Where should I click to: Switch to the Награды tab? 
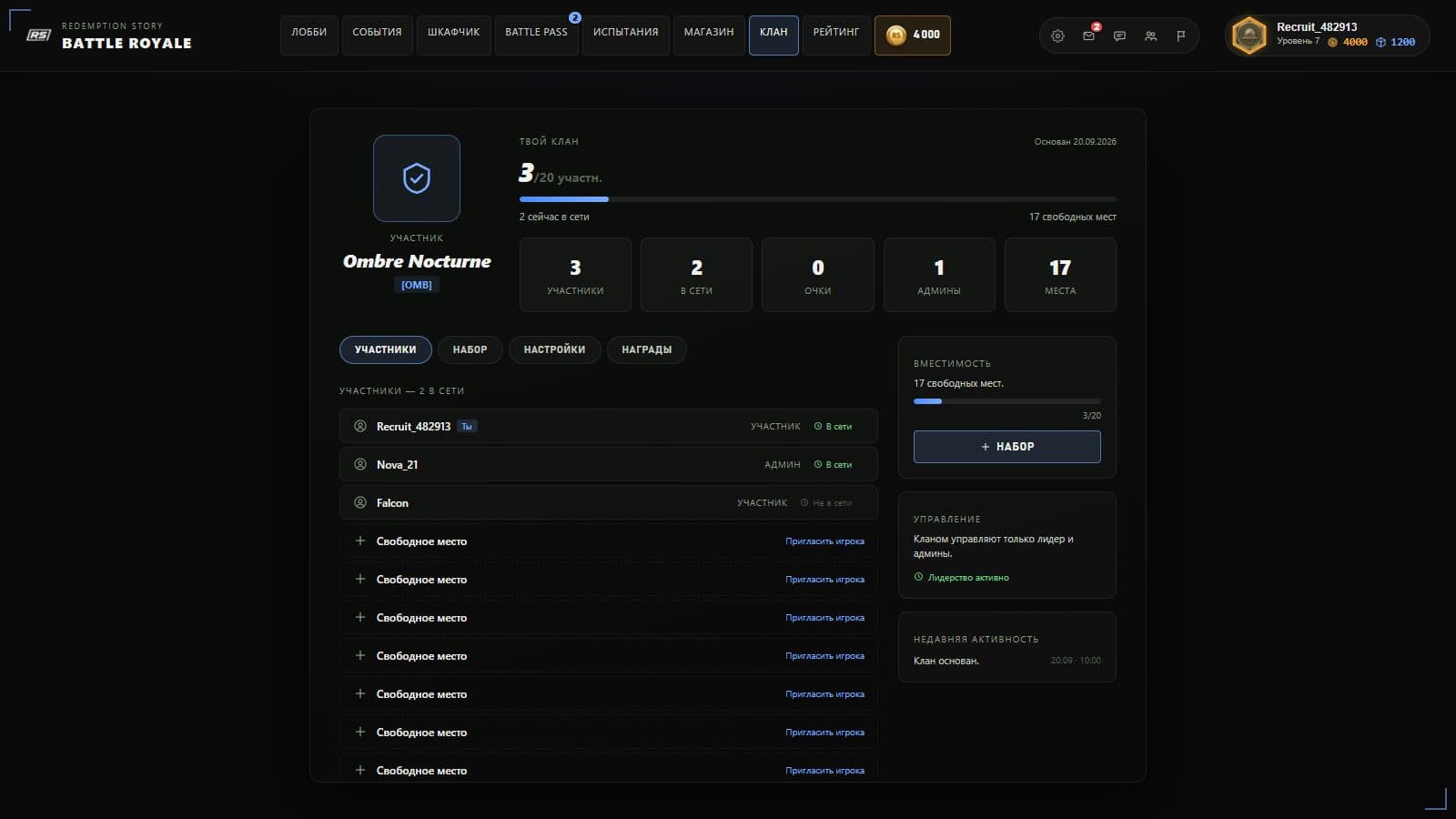click(646, 349)
